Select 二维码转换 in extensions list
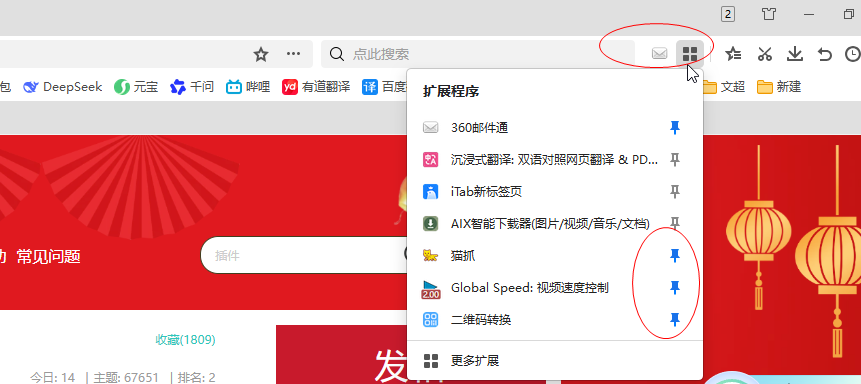 [555, 319]
